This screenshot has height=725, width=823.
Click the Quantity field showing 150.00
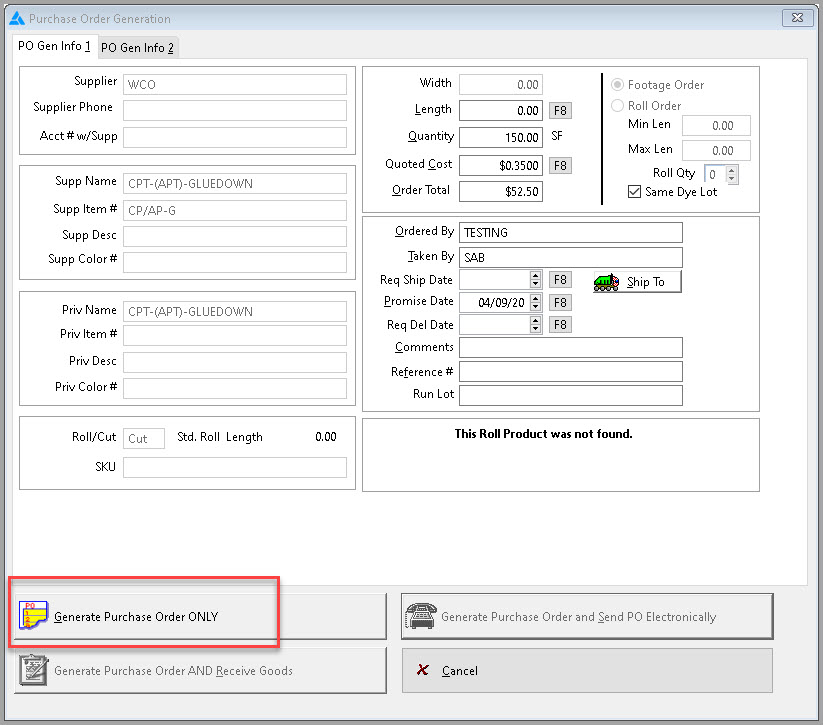point(501,138)
